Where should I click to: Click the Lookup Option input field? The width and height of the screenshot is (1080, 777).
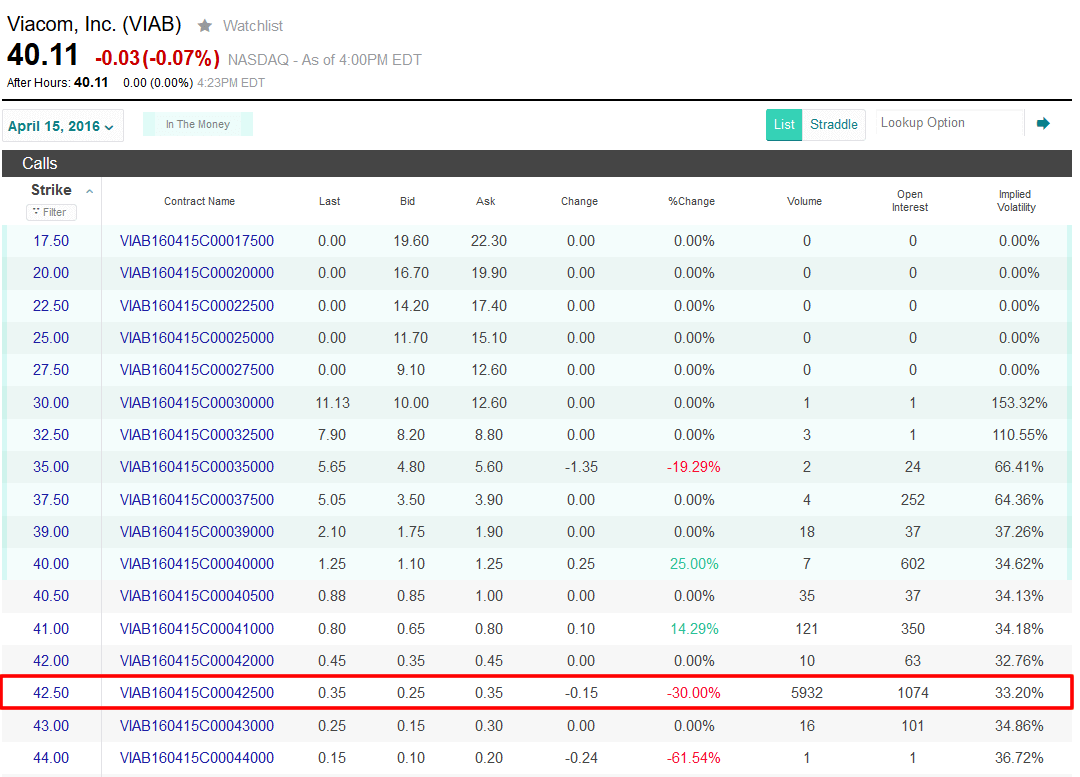950,123
